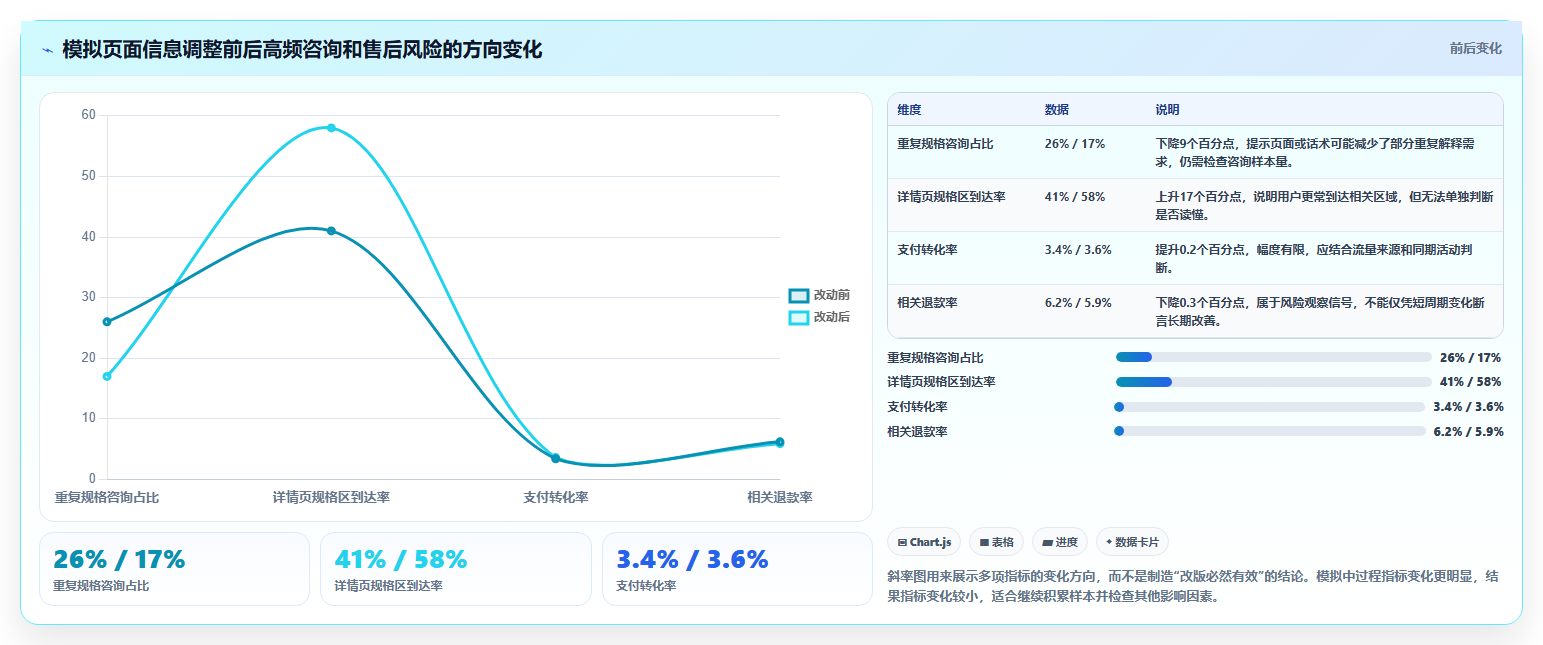Select the 数据卡片 chip
Screen dimensions: 1543x645
pyautogui.click(x=1132, y=542)
